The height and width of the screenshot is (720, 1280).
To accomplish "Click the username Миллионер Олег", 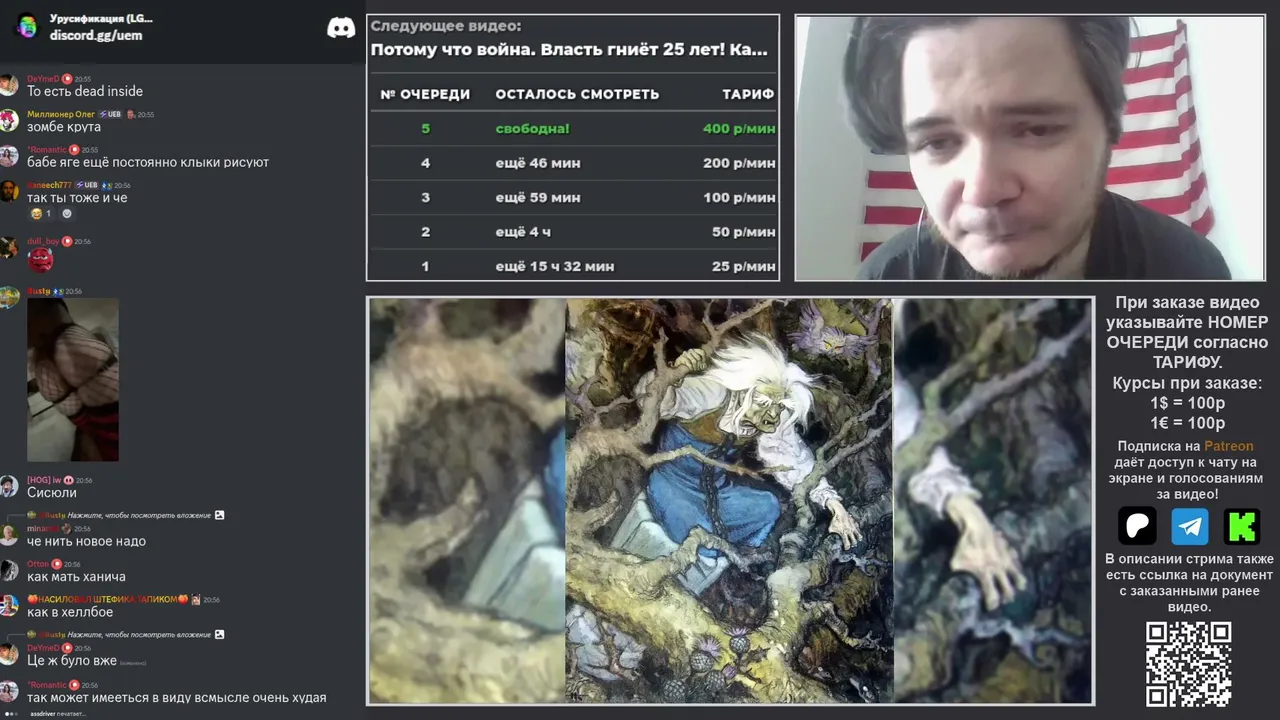I will click(x=61, y=114).
